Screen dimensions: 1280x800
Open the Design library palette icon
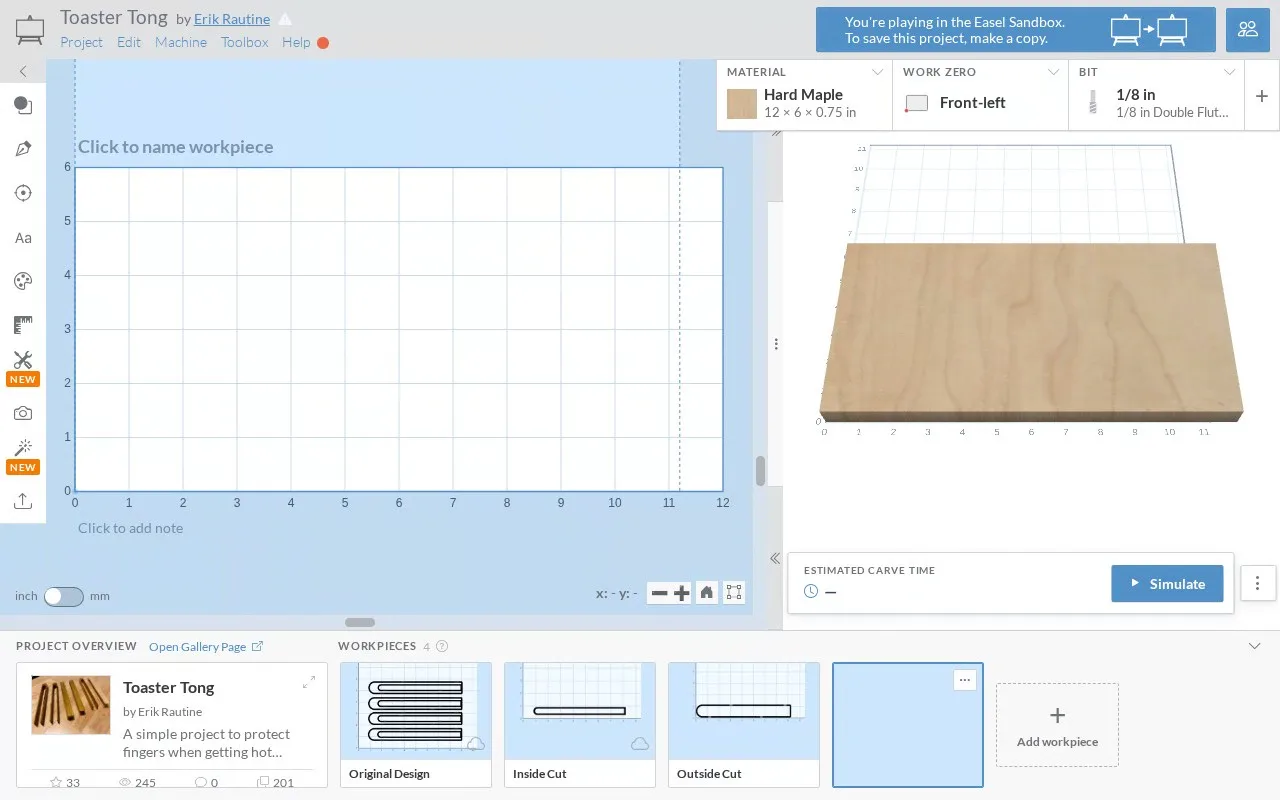23,281
